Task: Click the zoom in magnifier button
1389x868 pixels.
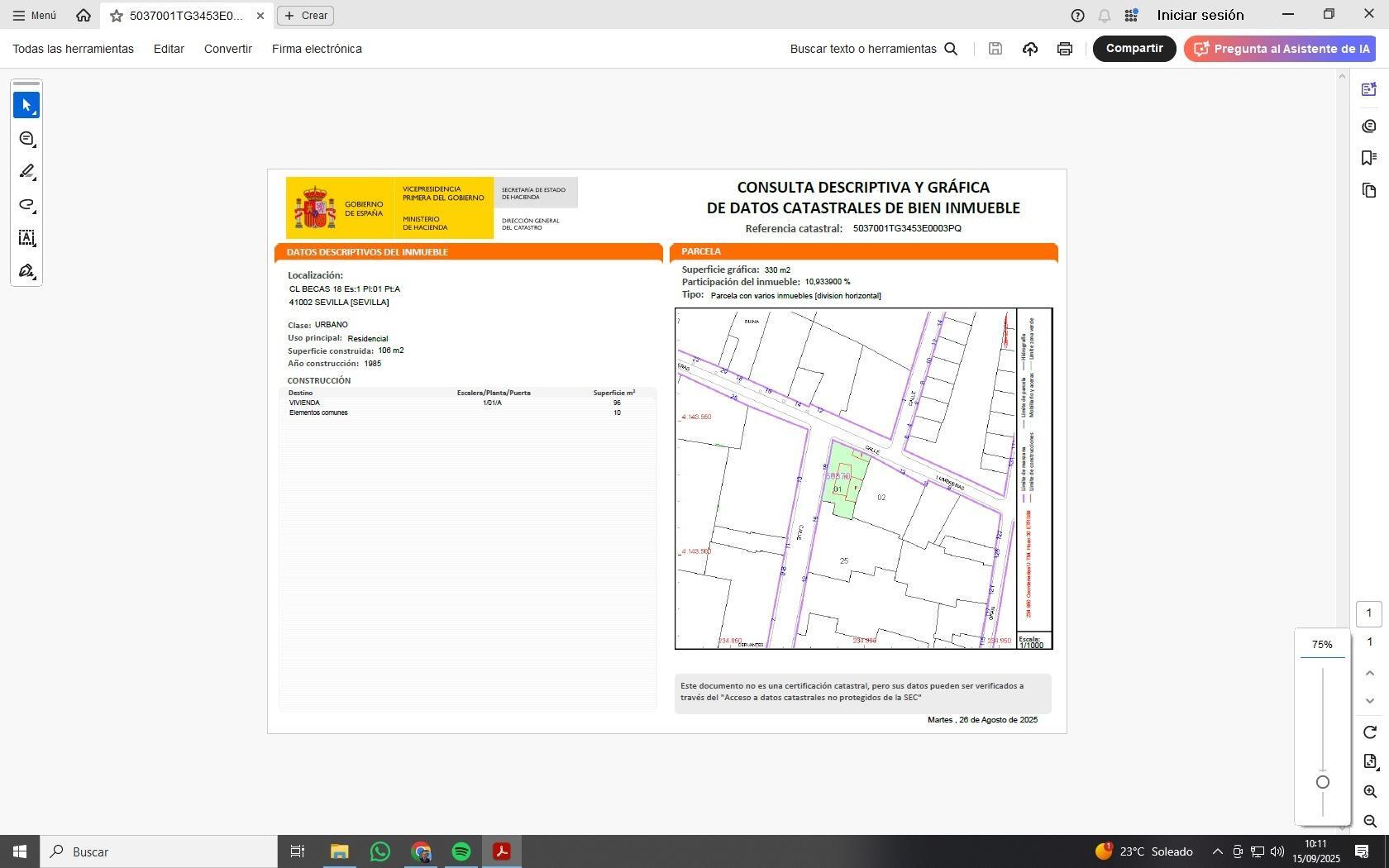Action: coord(1369,792)
